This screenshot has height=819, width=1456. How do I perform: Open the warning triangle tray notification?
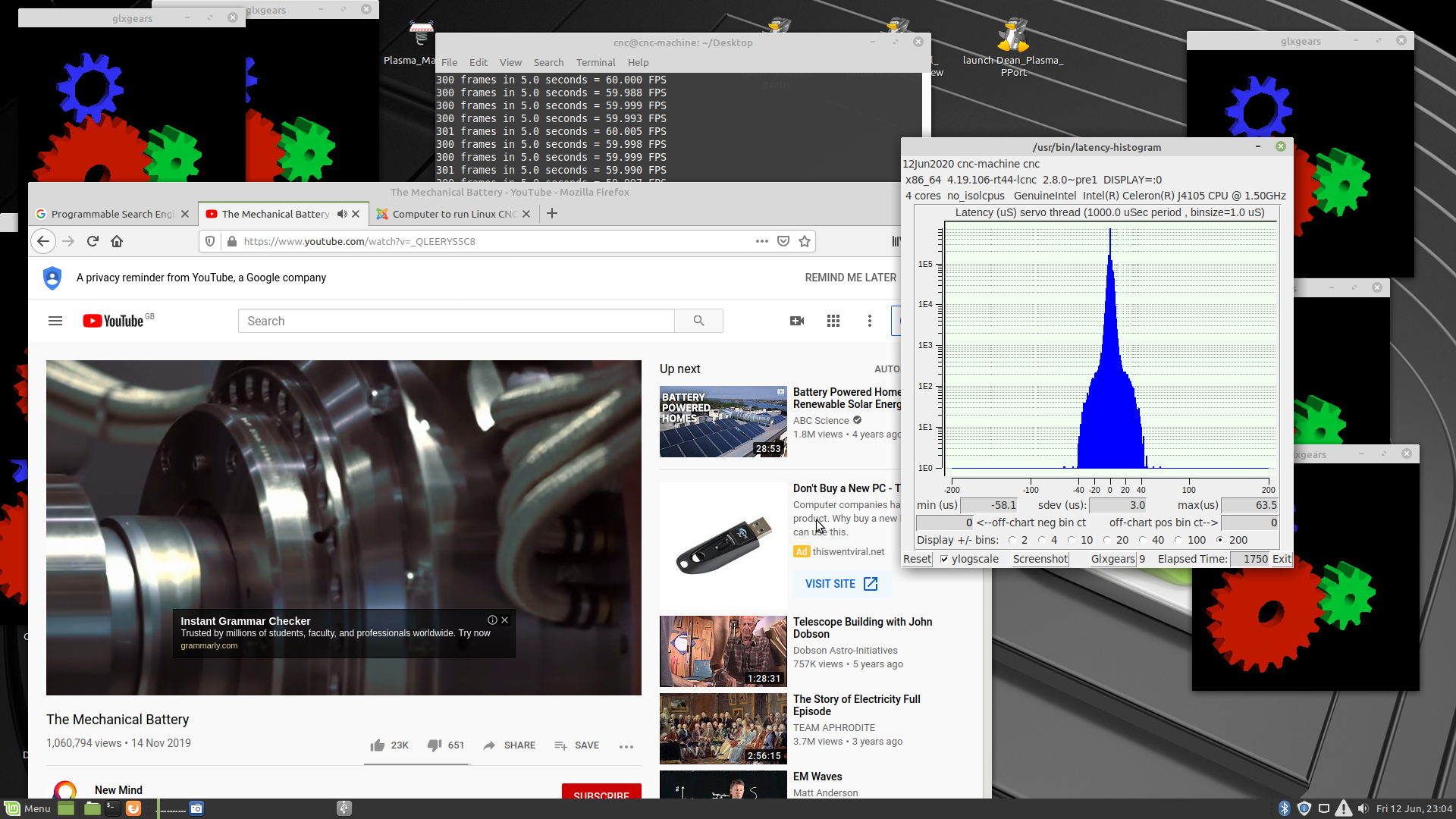point(1344,808)
